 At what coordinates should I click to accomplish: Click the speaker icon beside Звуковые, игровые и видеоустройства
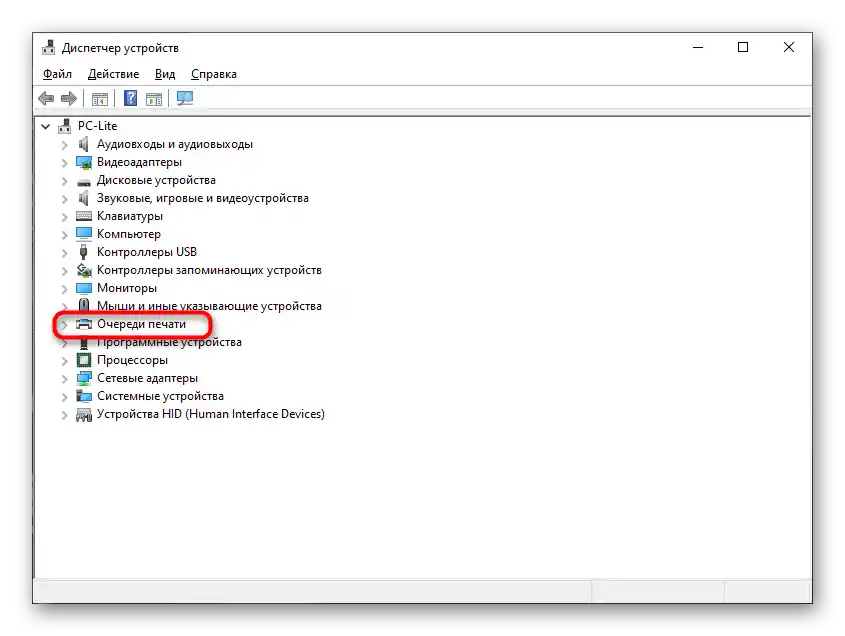tap(84, 198)
